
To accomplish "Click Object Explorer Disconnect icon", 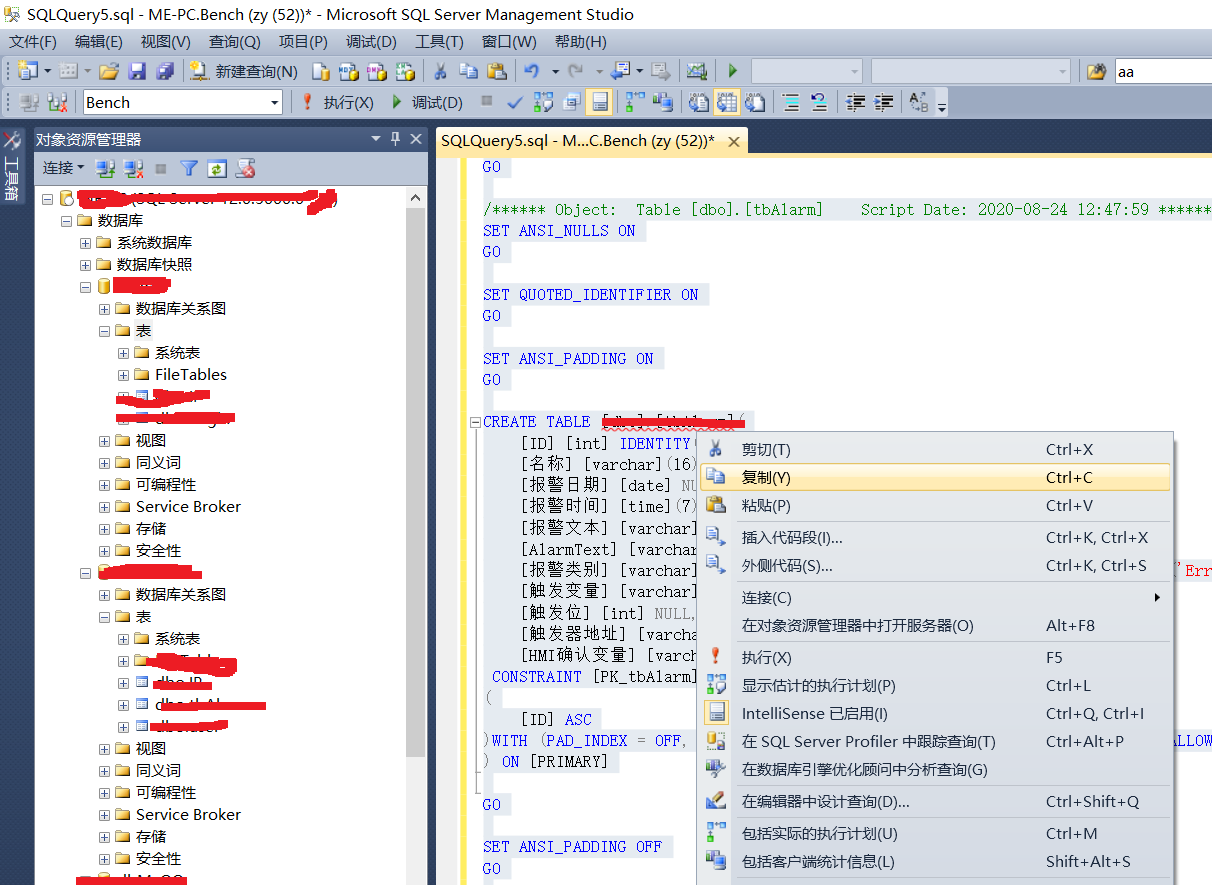I will coord(133,168).
